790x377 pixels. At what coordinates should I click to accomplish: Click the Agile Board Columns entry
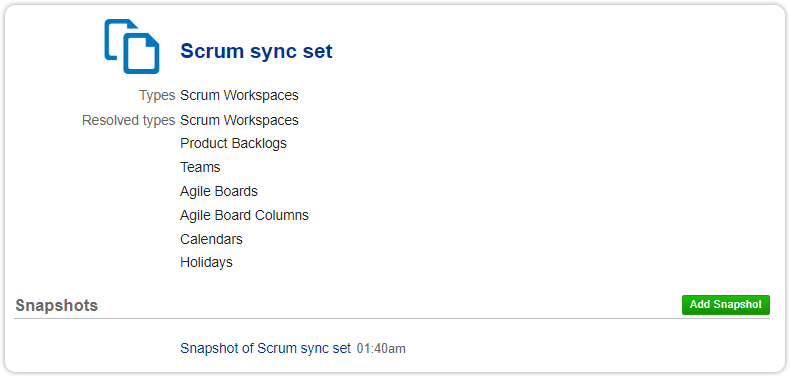pyautogui.click(x=244, y=215)
